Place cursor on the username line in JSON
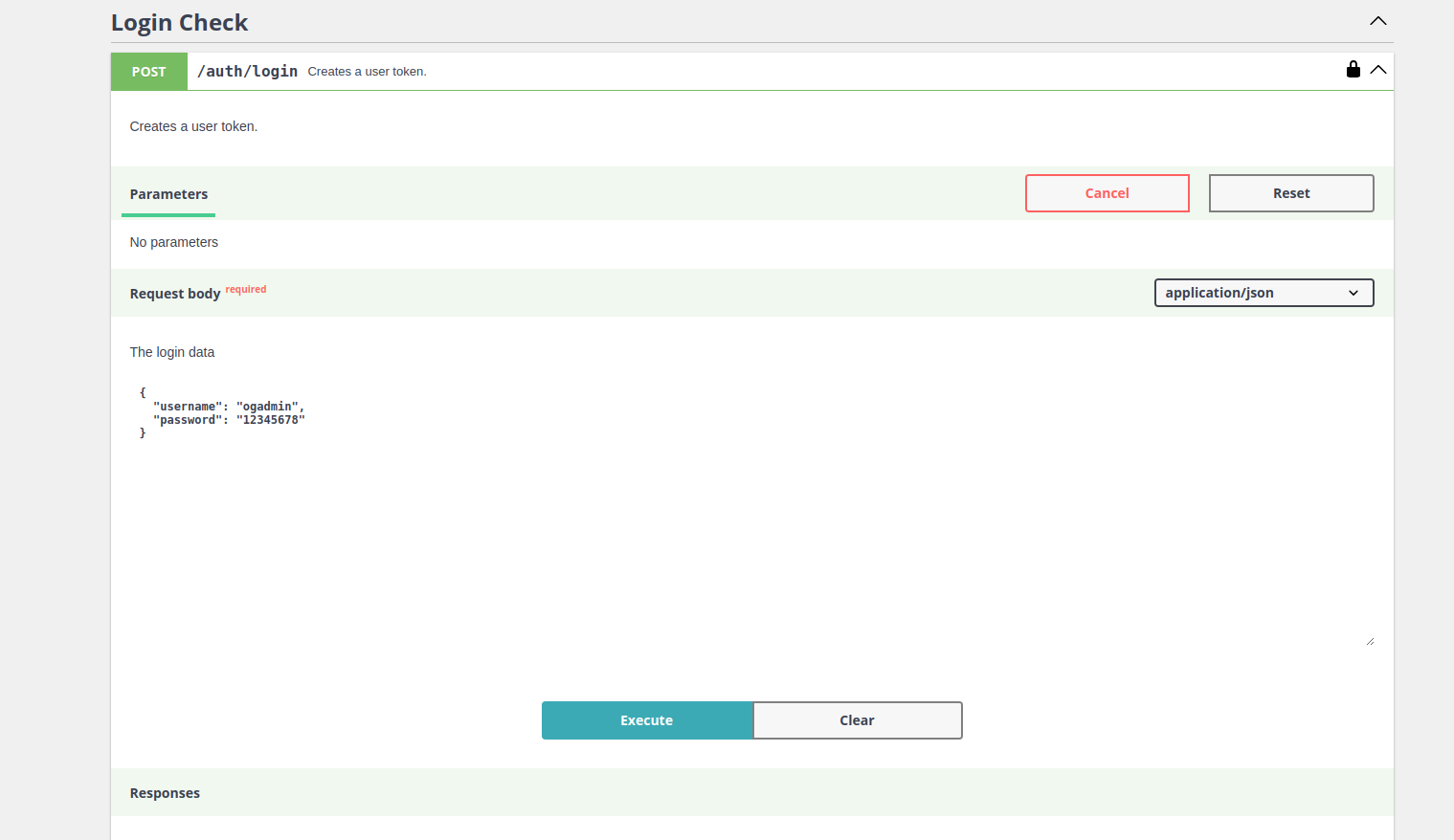1454x840 pixels. [228, 407]
